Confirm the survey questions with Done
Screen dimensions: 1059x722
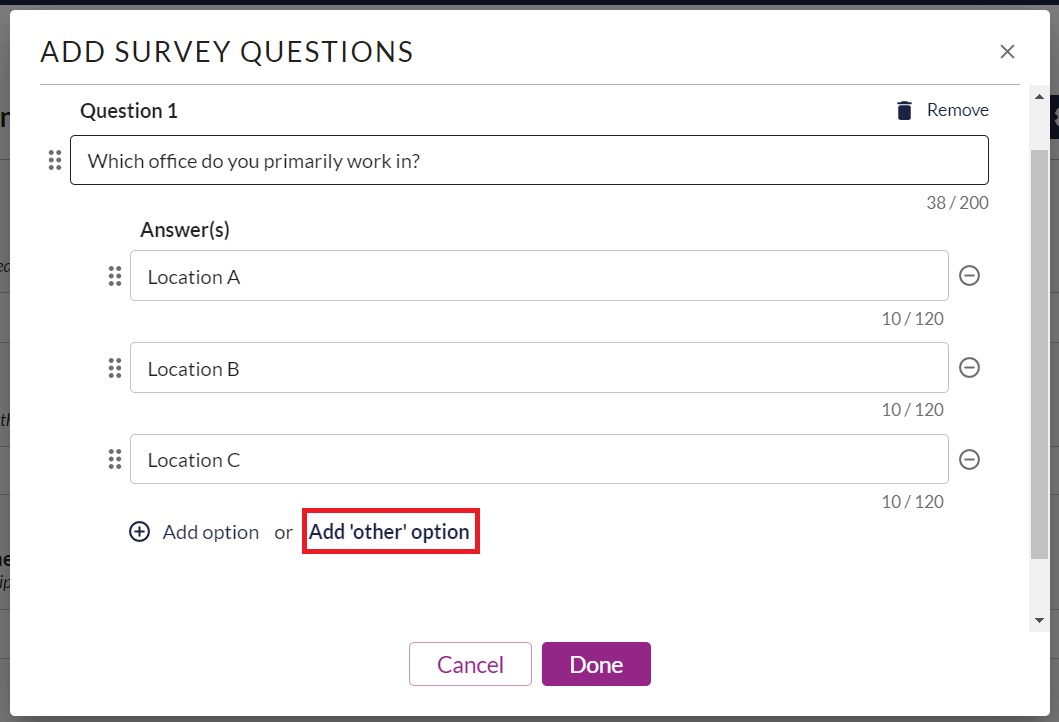coord(596,664)
